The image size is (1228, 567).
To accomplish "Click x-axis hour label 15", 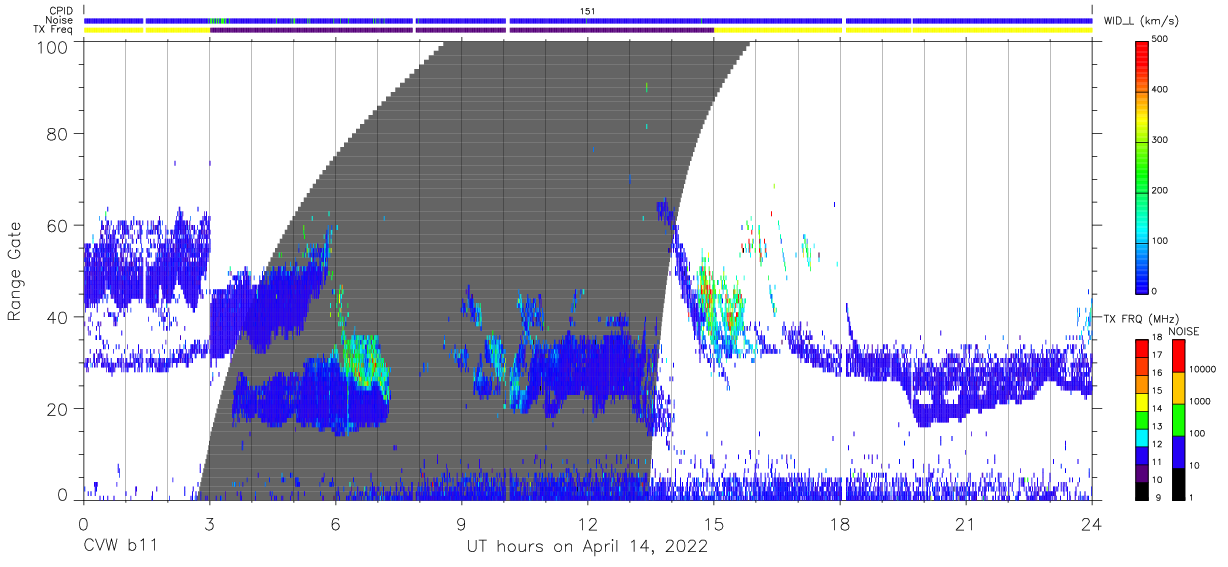I will click(714, 523).
